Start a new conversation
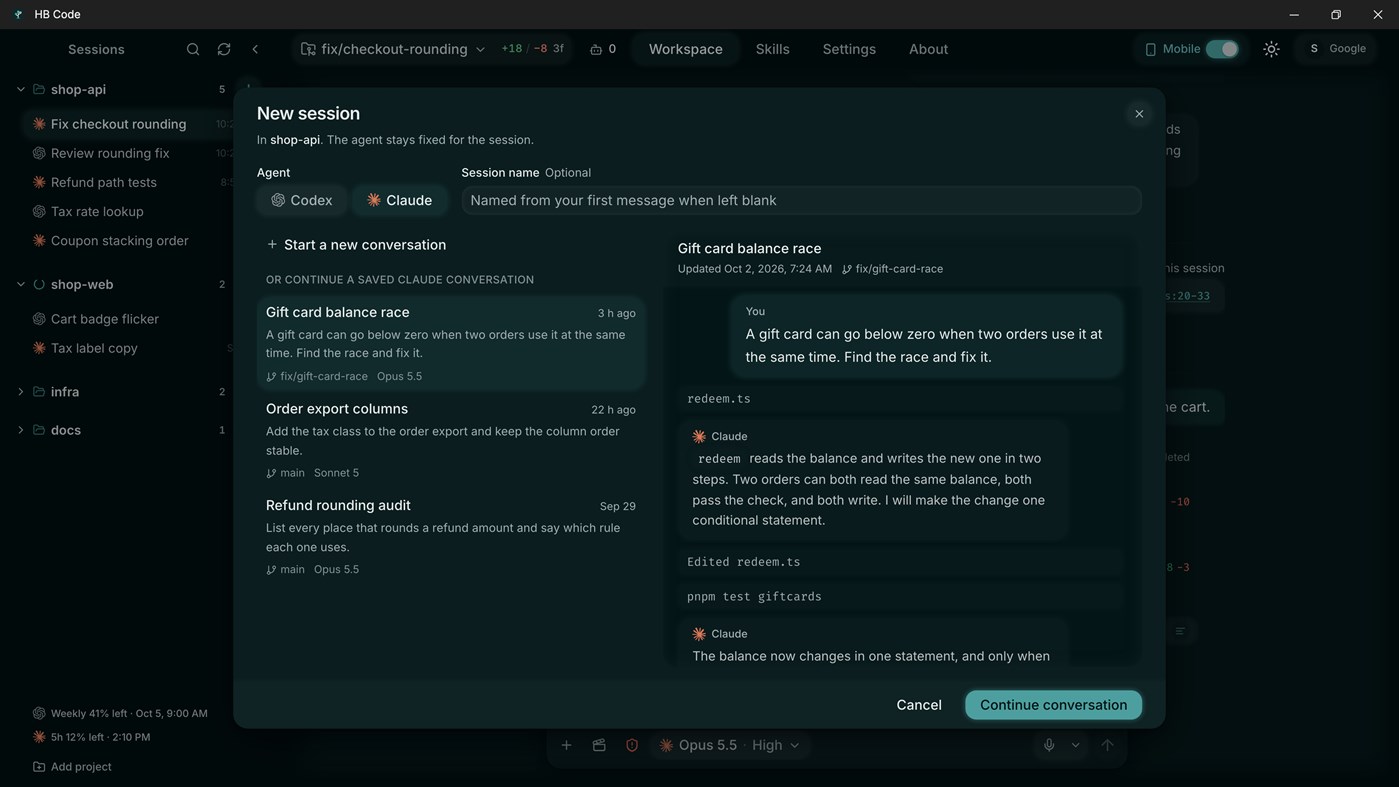Viewport: 1399px width, 787px height. (x=356, y=245)
